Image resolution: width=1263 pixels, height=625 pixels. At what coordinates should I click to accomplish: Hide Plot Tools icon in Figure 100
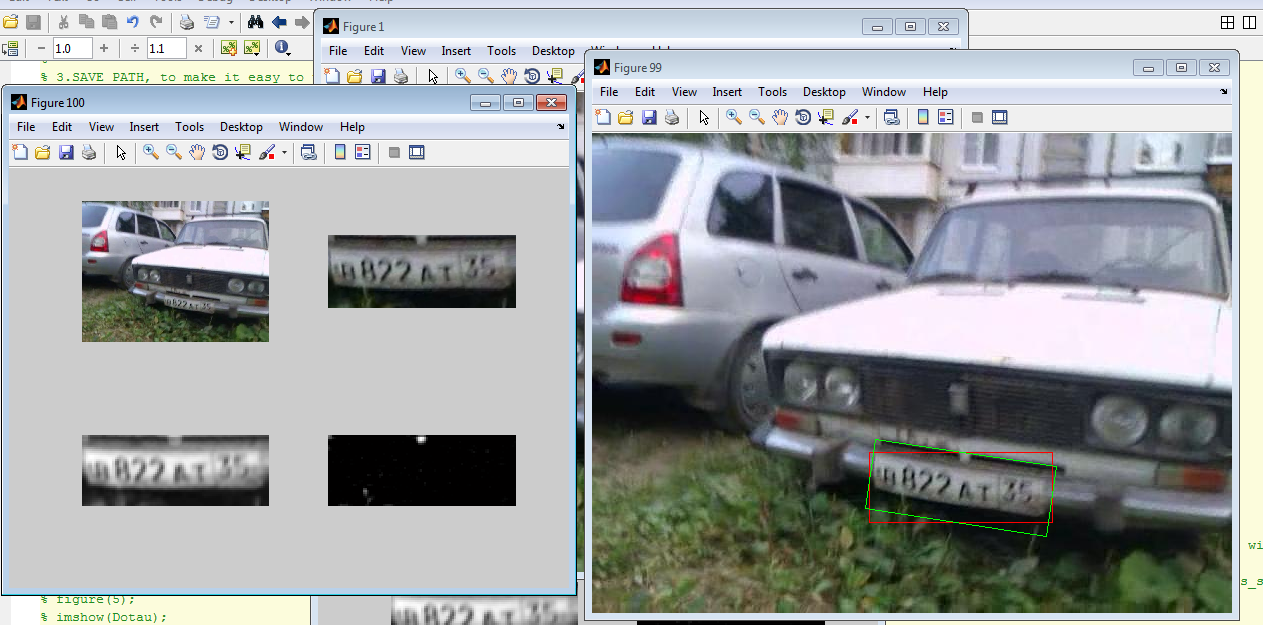394,153
